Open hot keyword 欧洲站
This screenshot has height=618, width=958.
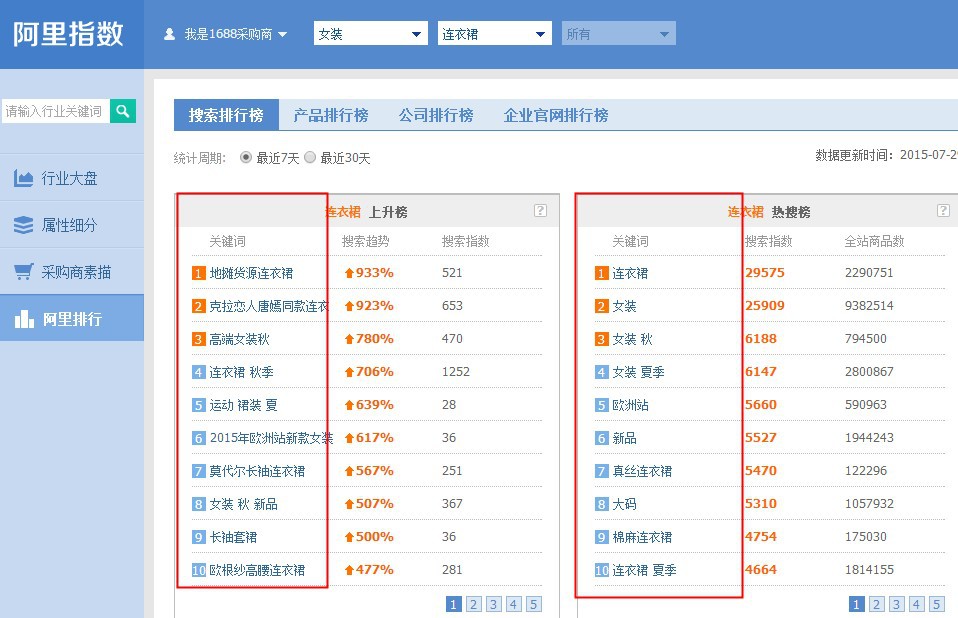(631, 405)
